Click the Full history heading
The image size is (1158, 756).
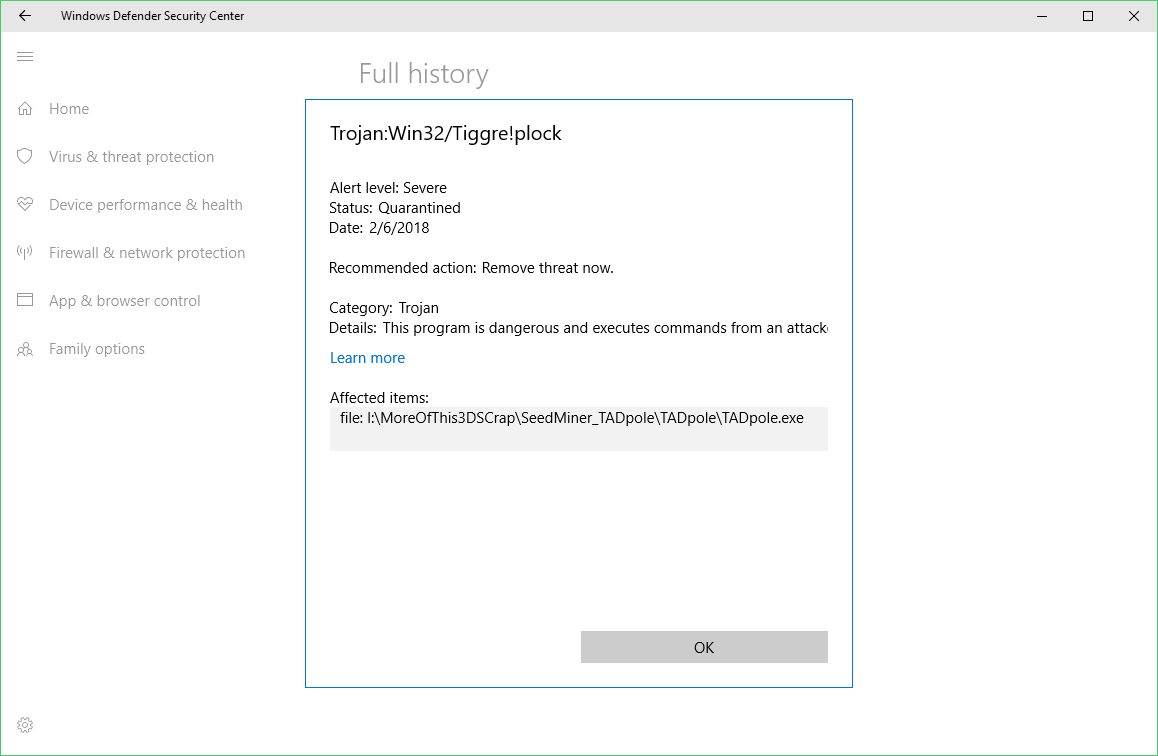point(423,73)
